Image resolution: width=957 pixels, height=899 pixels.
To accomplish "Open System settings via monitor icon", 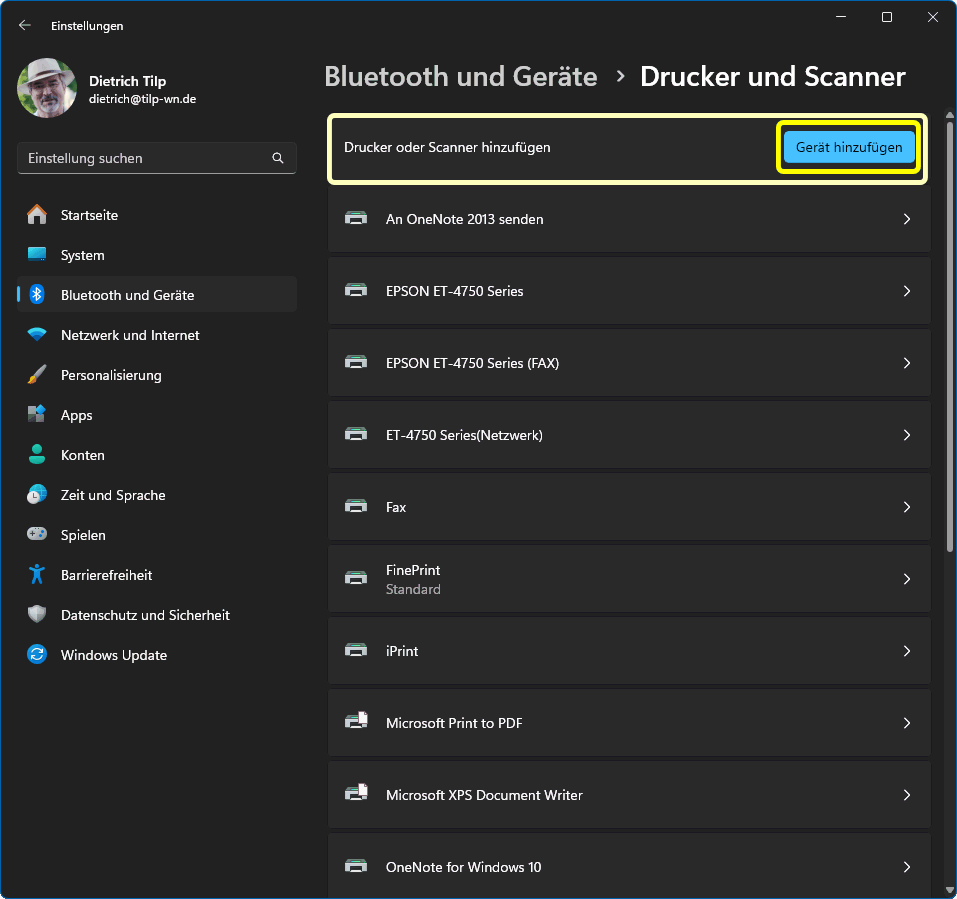I will [37, 255].
